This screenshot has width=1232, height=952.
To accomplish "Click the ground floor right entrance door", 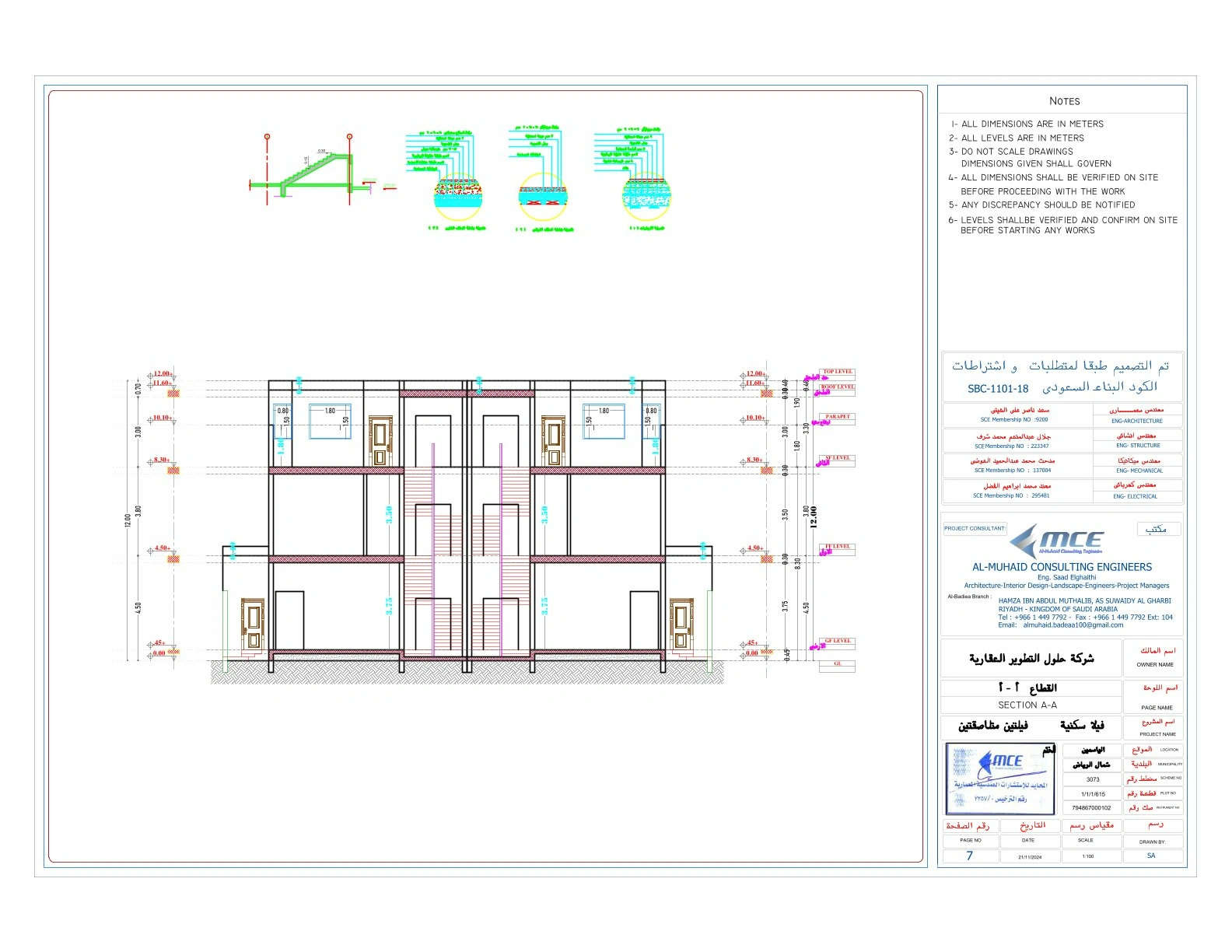I will (681, 625).
